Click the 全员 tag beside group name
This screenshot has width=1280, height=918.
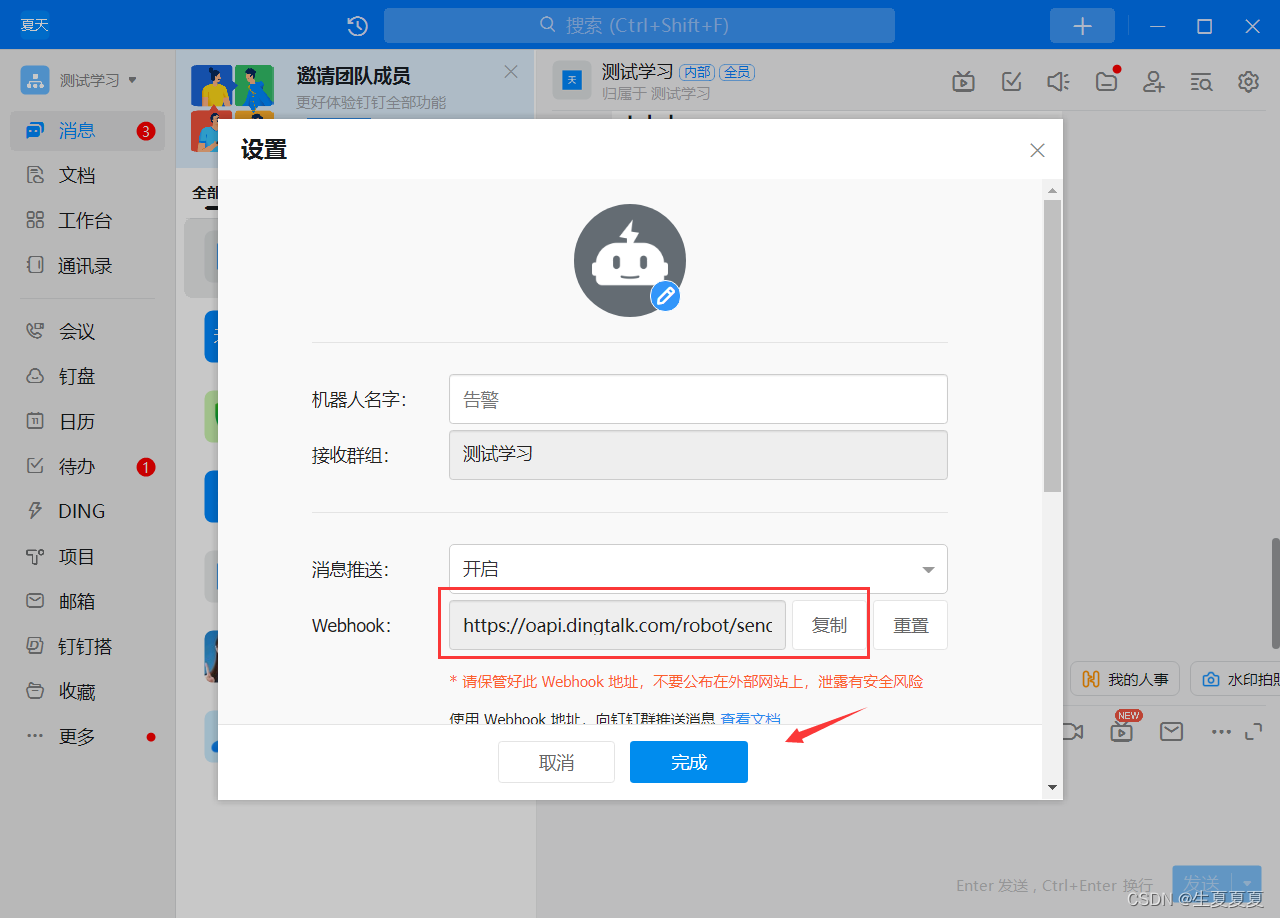click(x=737, y=72)
